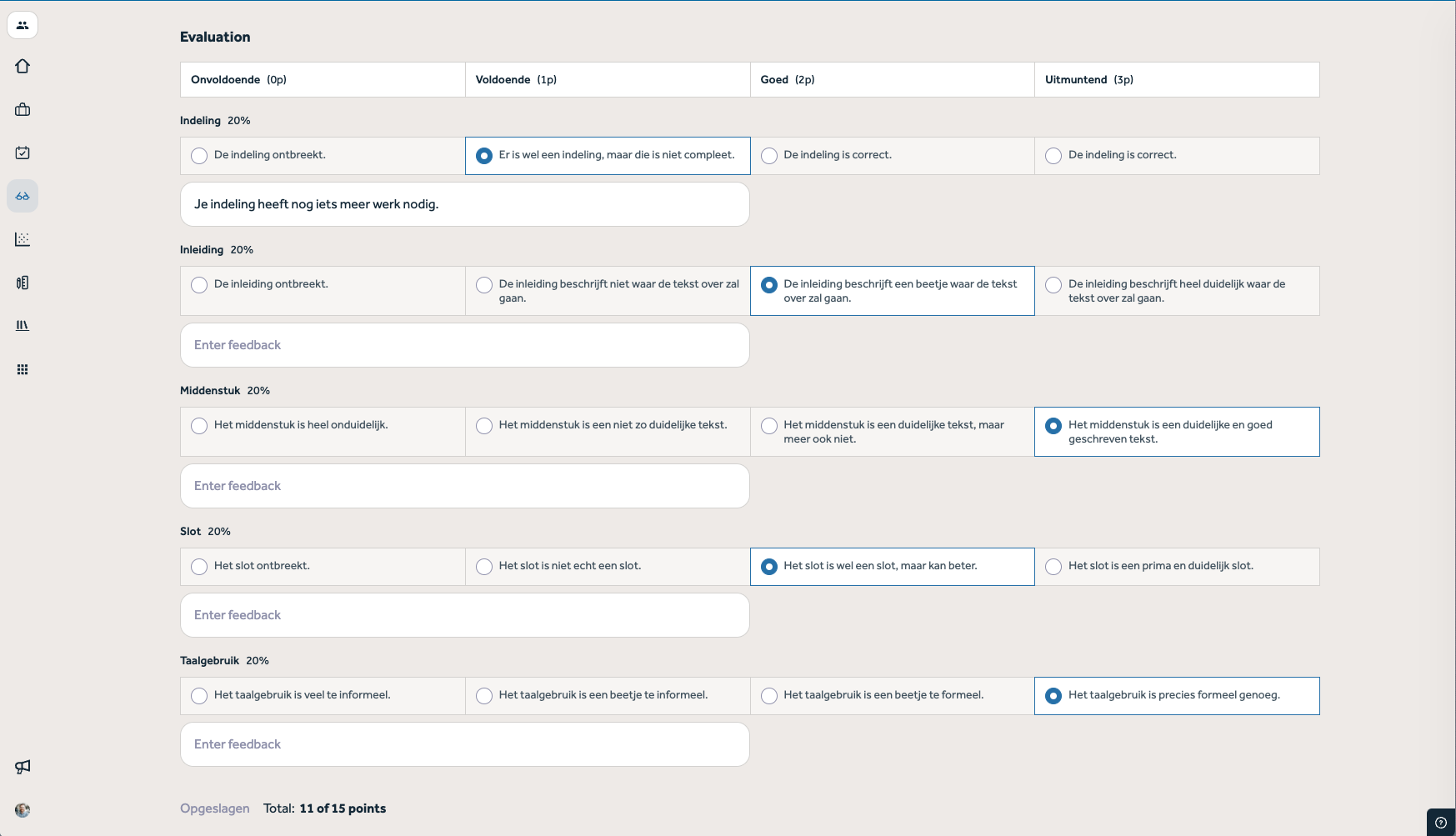Click the 'Indeling 20%' criterion label
This screenshot has height=836, width=1456.
click(x=215, y=121)
